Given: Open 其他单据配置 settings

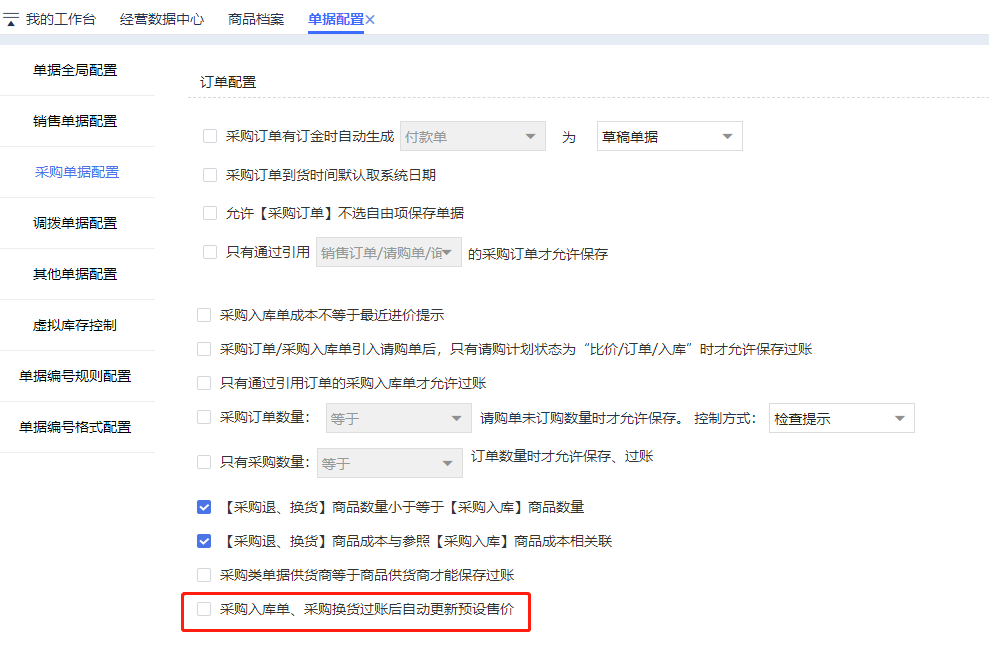Looking at the screenshot, I should point(77,273).
